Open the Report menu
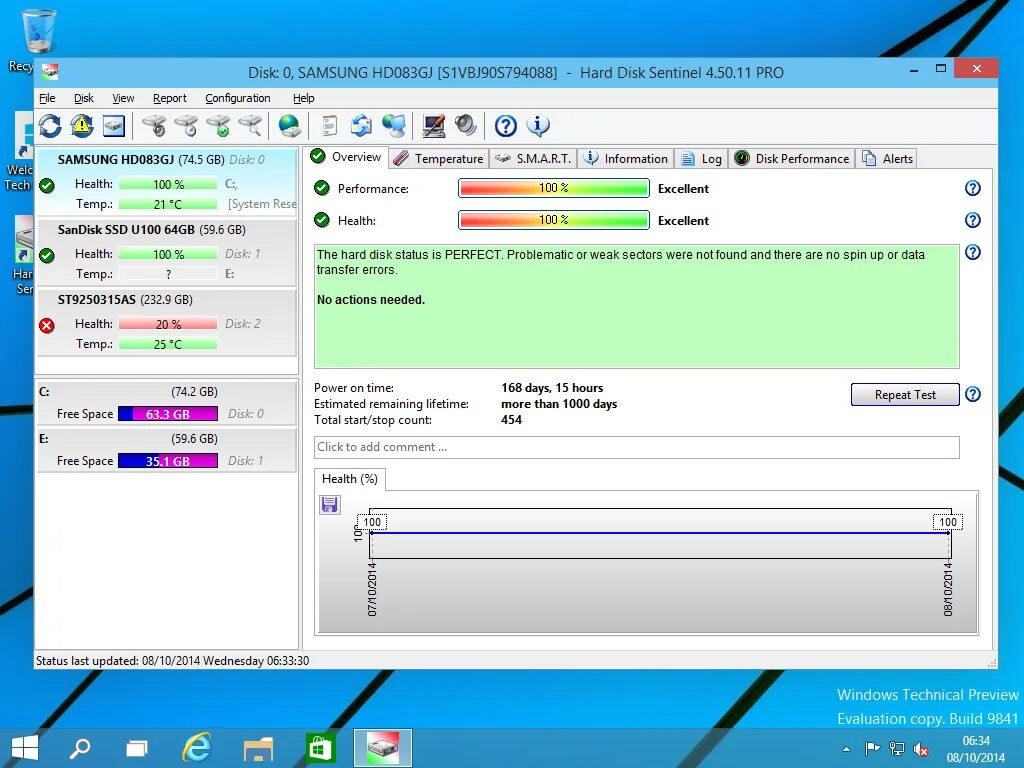 tap(170, 98)
